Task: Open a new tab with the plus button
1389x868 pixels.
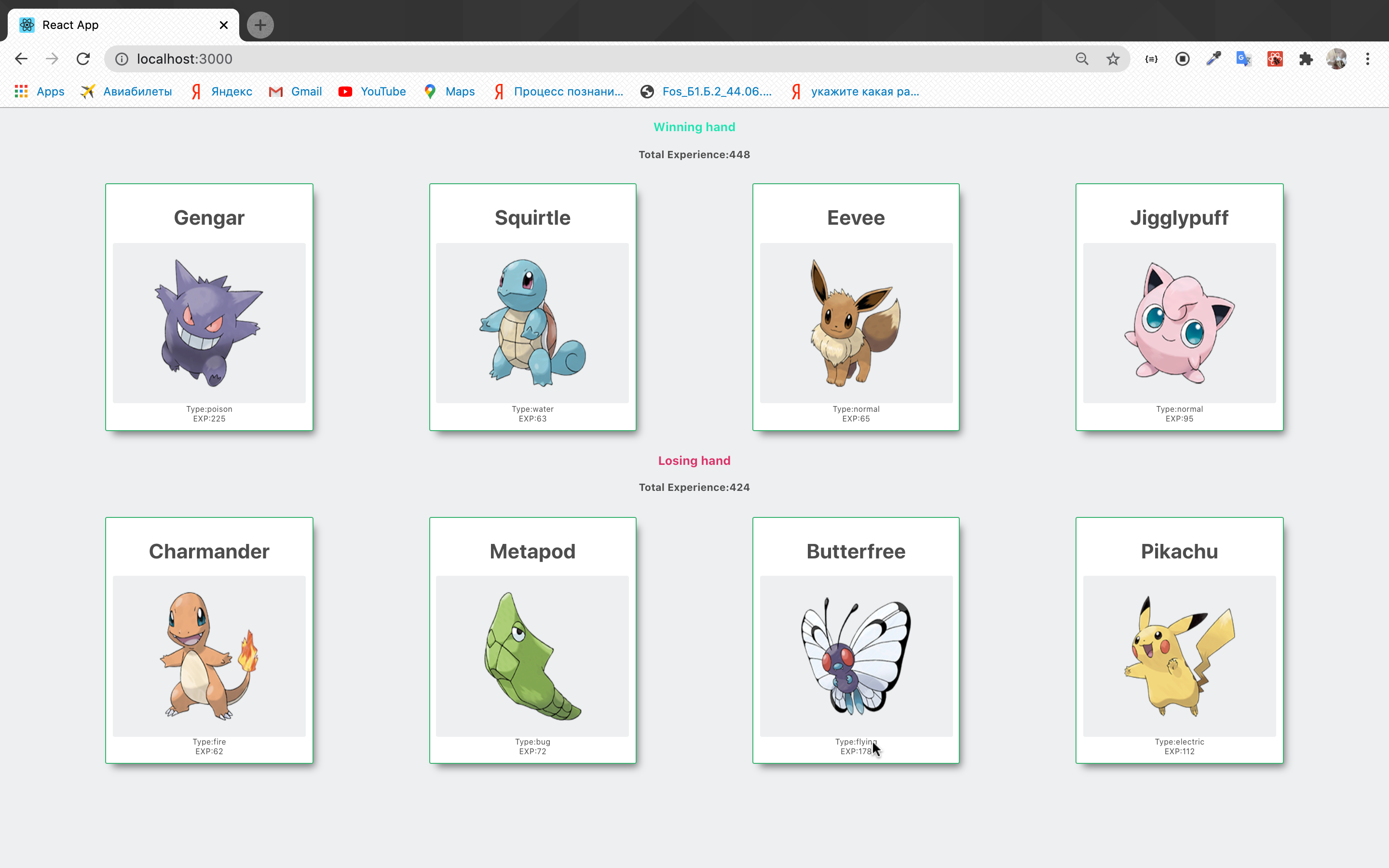Action: [260, 25]
